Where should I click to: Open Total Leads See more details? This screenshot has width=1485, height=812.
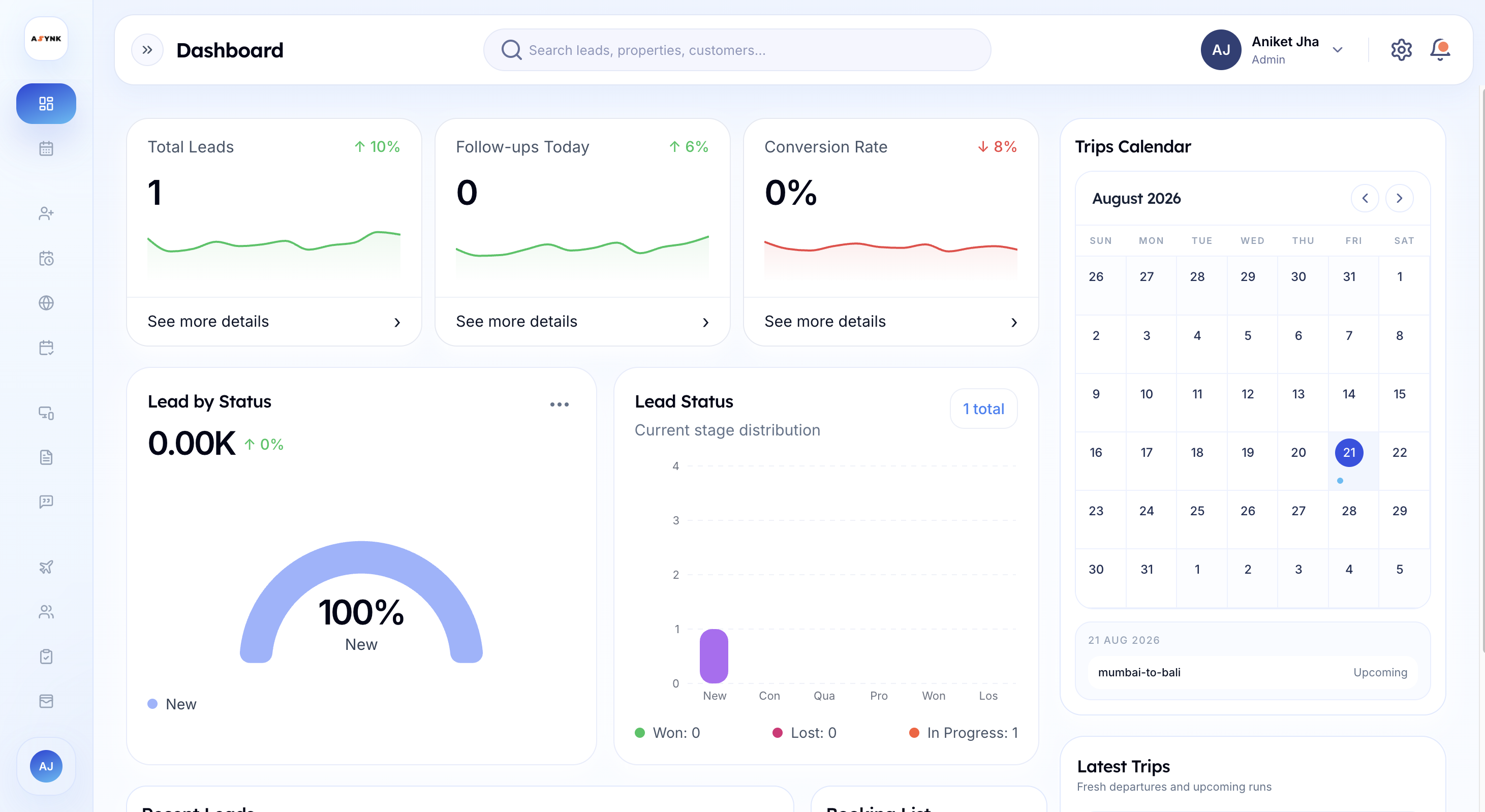[274, 322]
